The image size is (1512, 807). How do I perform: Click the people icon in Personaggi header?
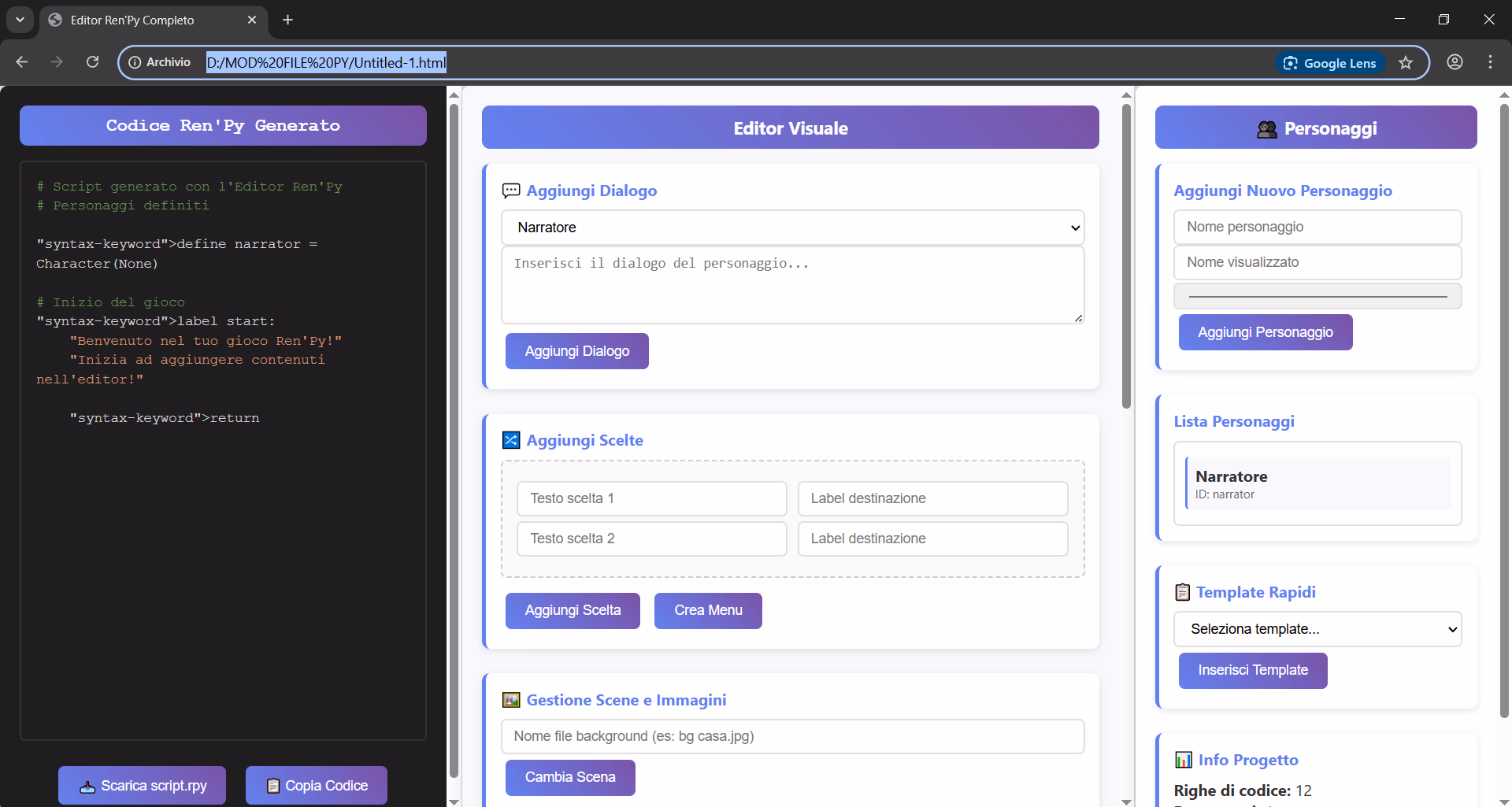click(x=1267, y=129)
